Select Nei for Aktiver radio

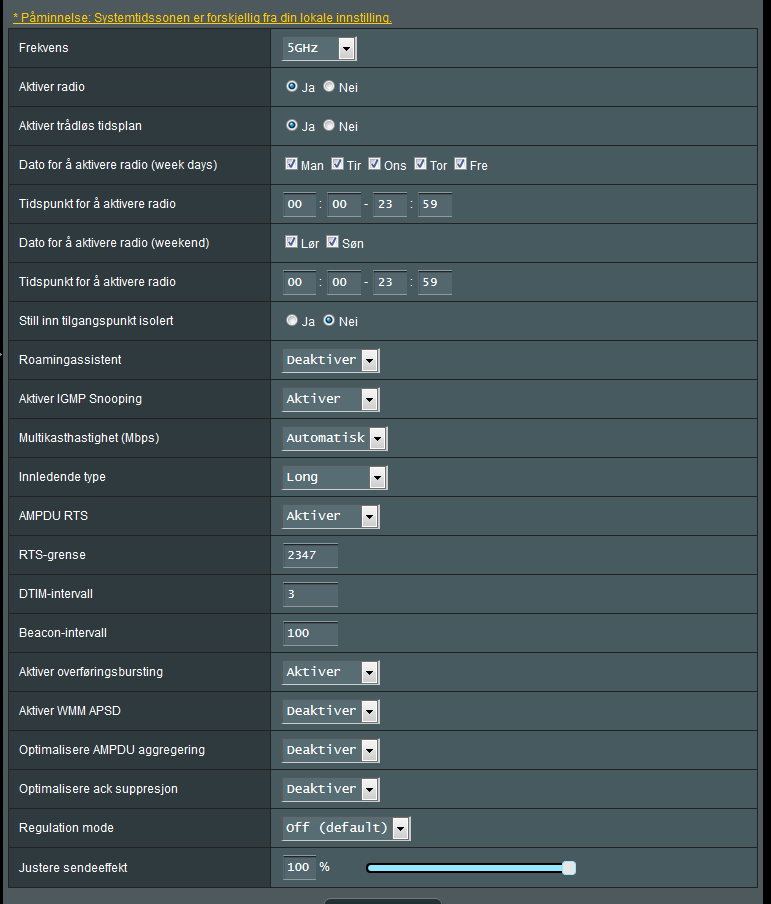pos(329,86)
